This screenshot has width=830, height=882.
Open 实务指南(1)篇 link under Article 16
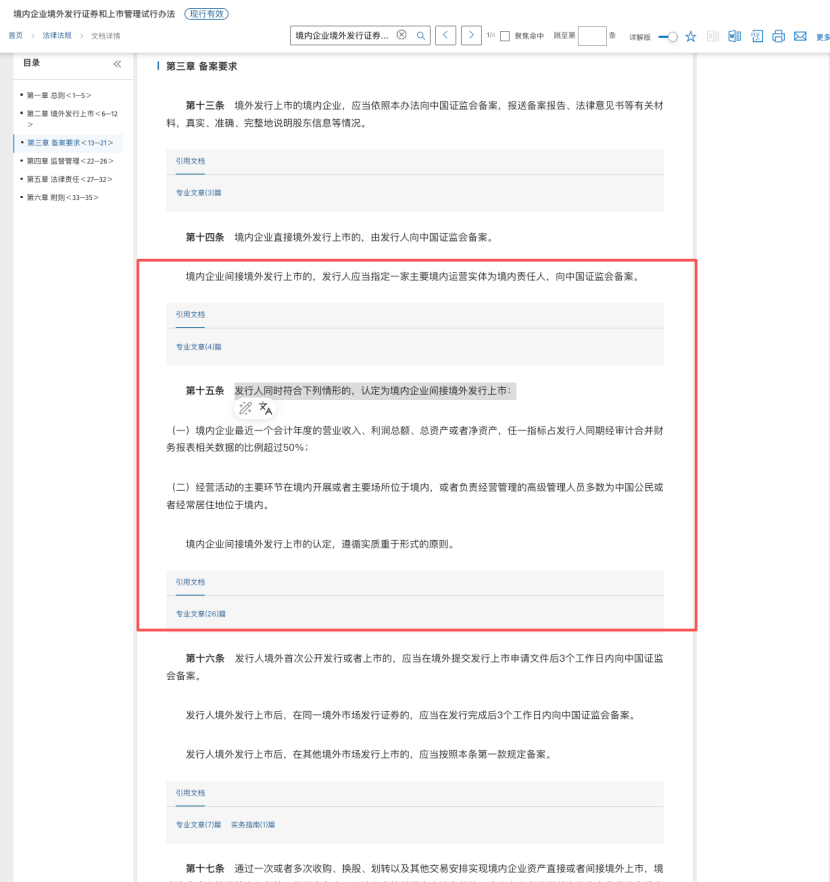[253, 825]
